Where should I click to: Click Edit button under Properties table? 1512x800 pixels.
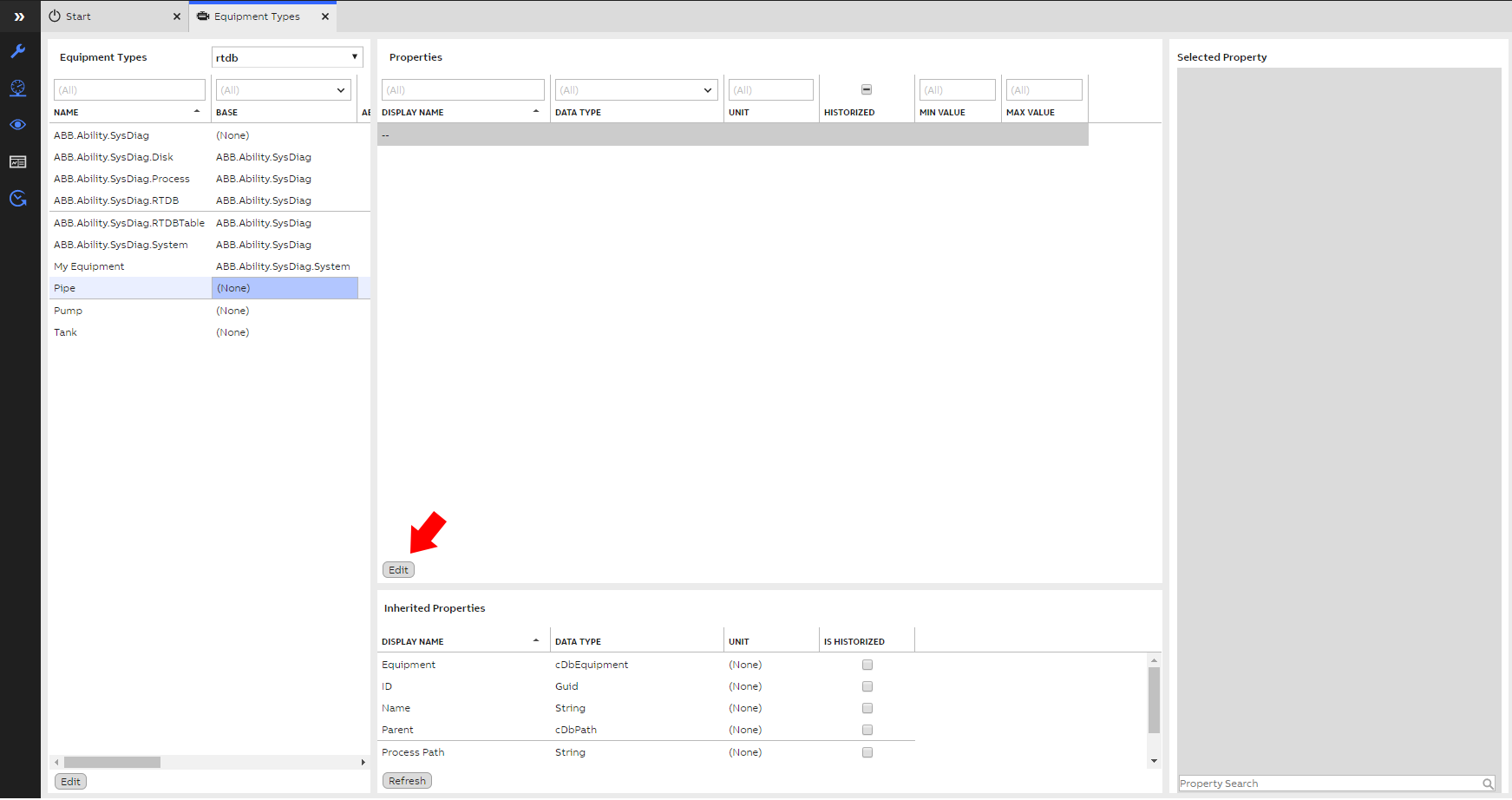click(398, 570)
